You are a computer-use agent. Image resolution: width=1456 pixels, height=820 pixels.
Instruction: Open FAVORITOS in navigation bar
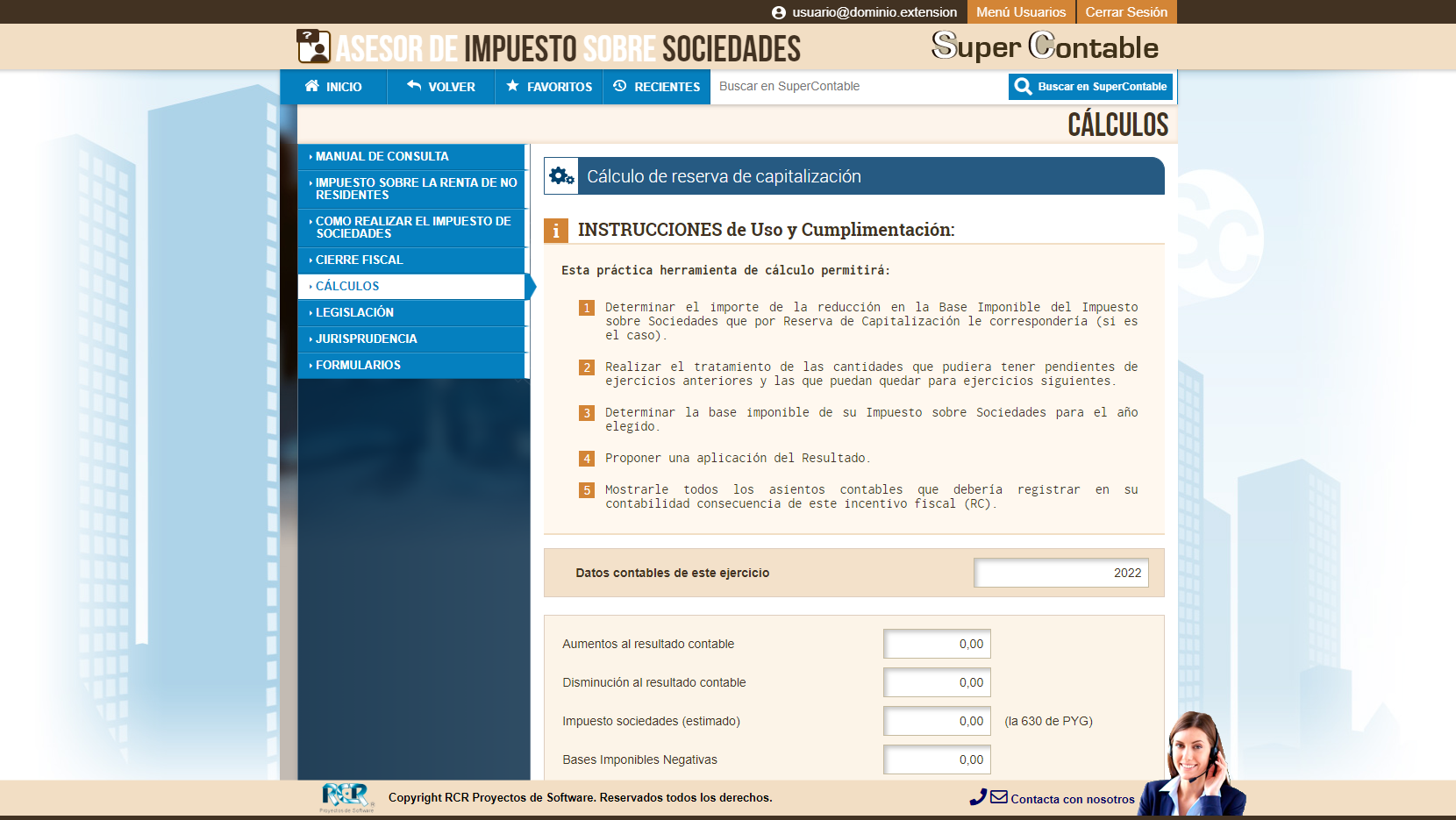(x=549, y=87)
